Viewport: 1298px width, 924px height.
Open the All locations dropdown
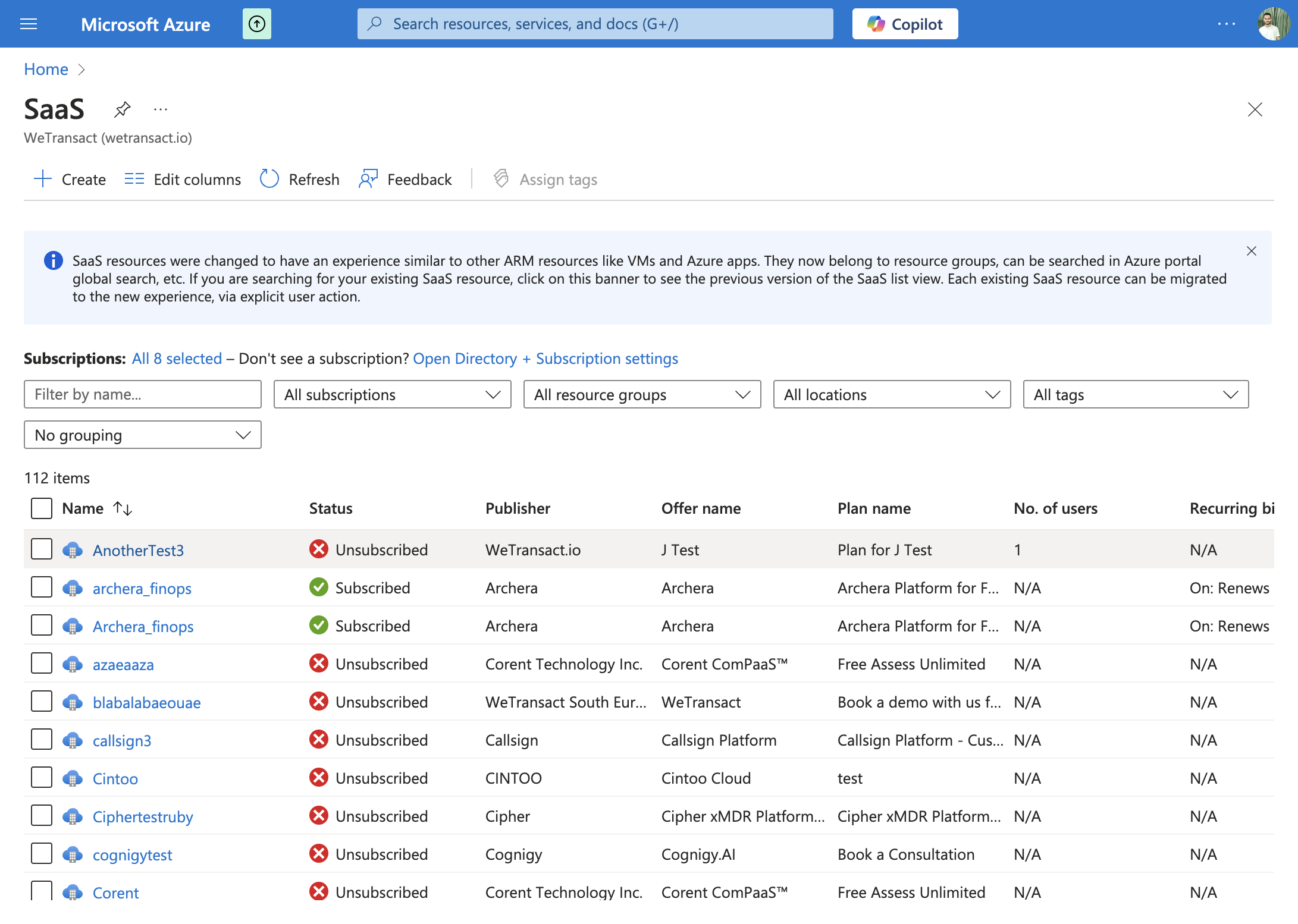pyautogui.click(x=892, y=394)
